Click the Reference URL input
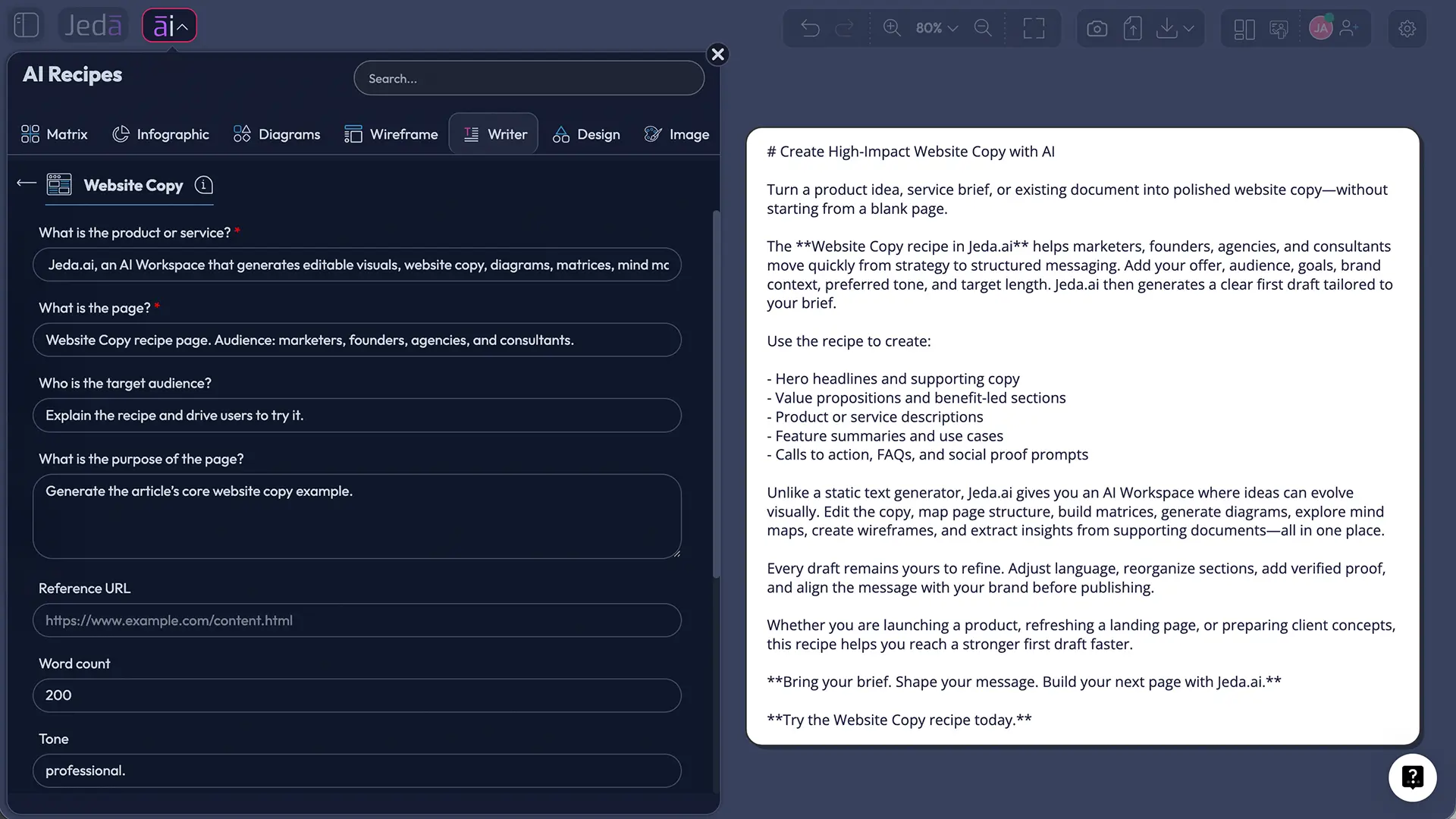 pyautogui.click(x=357, y=620)
